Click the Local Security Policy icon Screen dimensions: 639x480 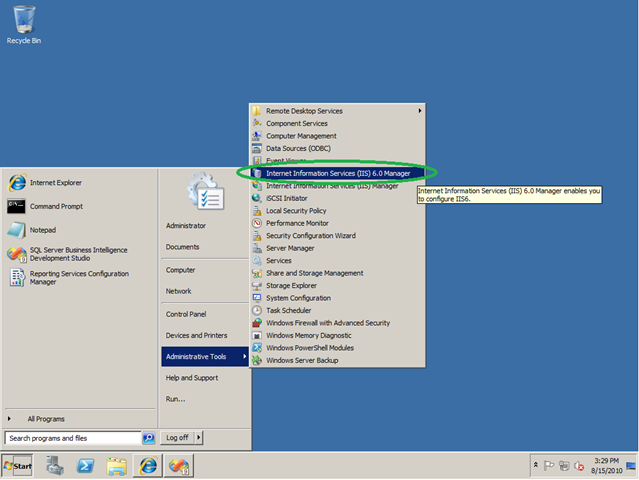point(257,211)
